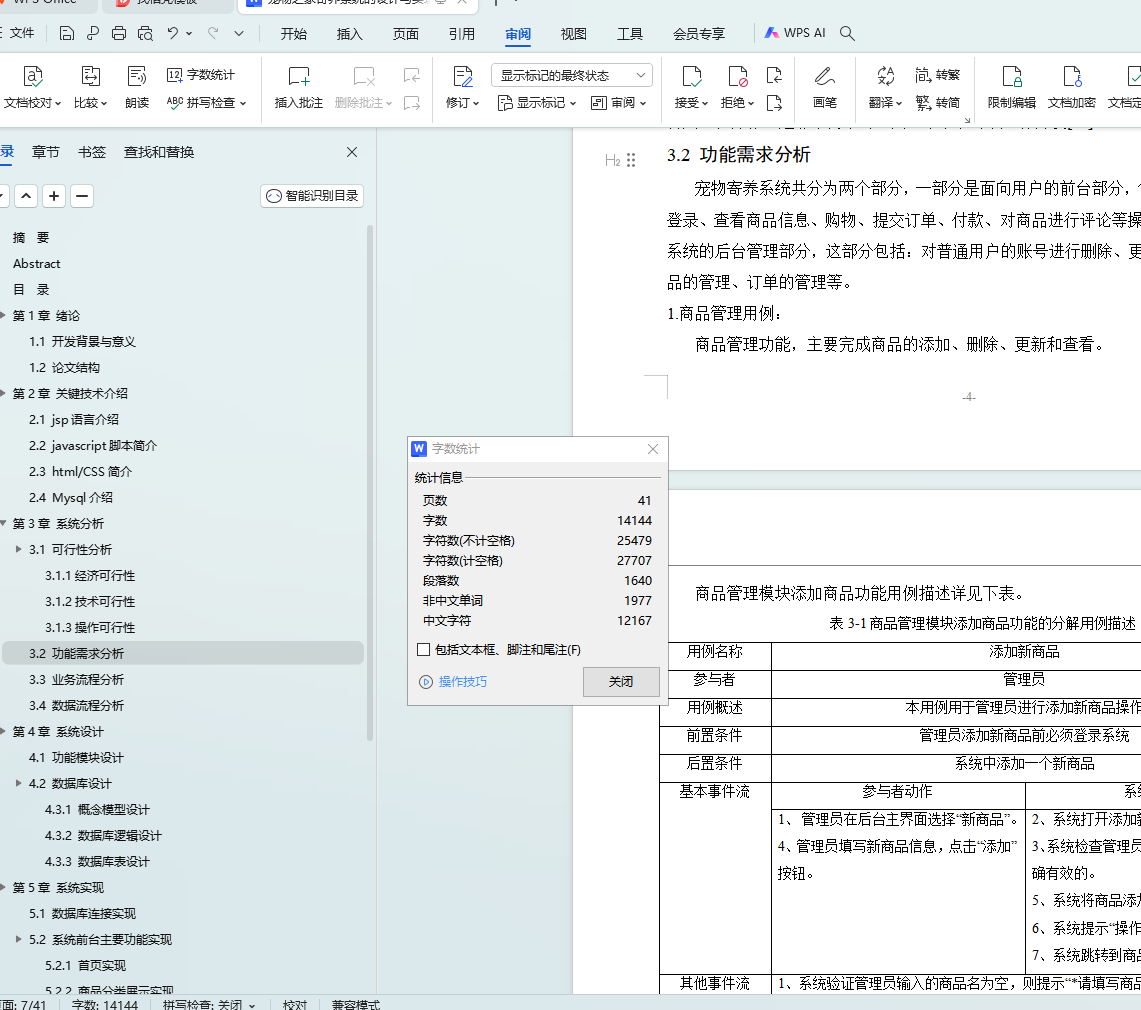The height and width of the screenshot is (1010, 1141).
Task: Click the 关闭 button in word count dialog
Action: [621, 682]
